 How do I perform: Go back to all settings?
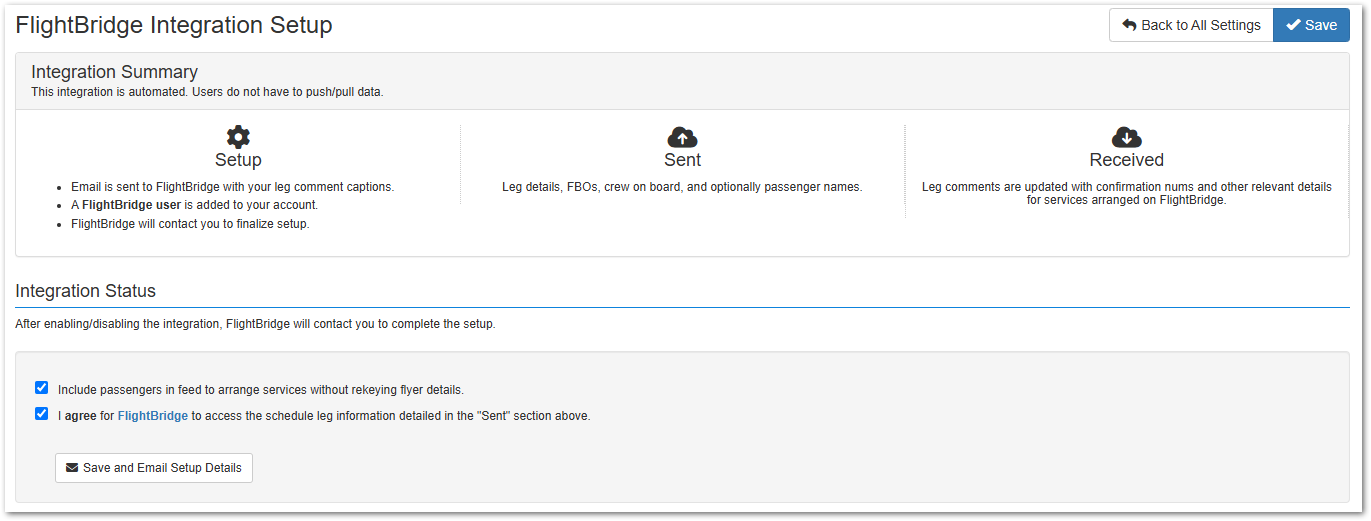click(1191, 25)
